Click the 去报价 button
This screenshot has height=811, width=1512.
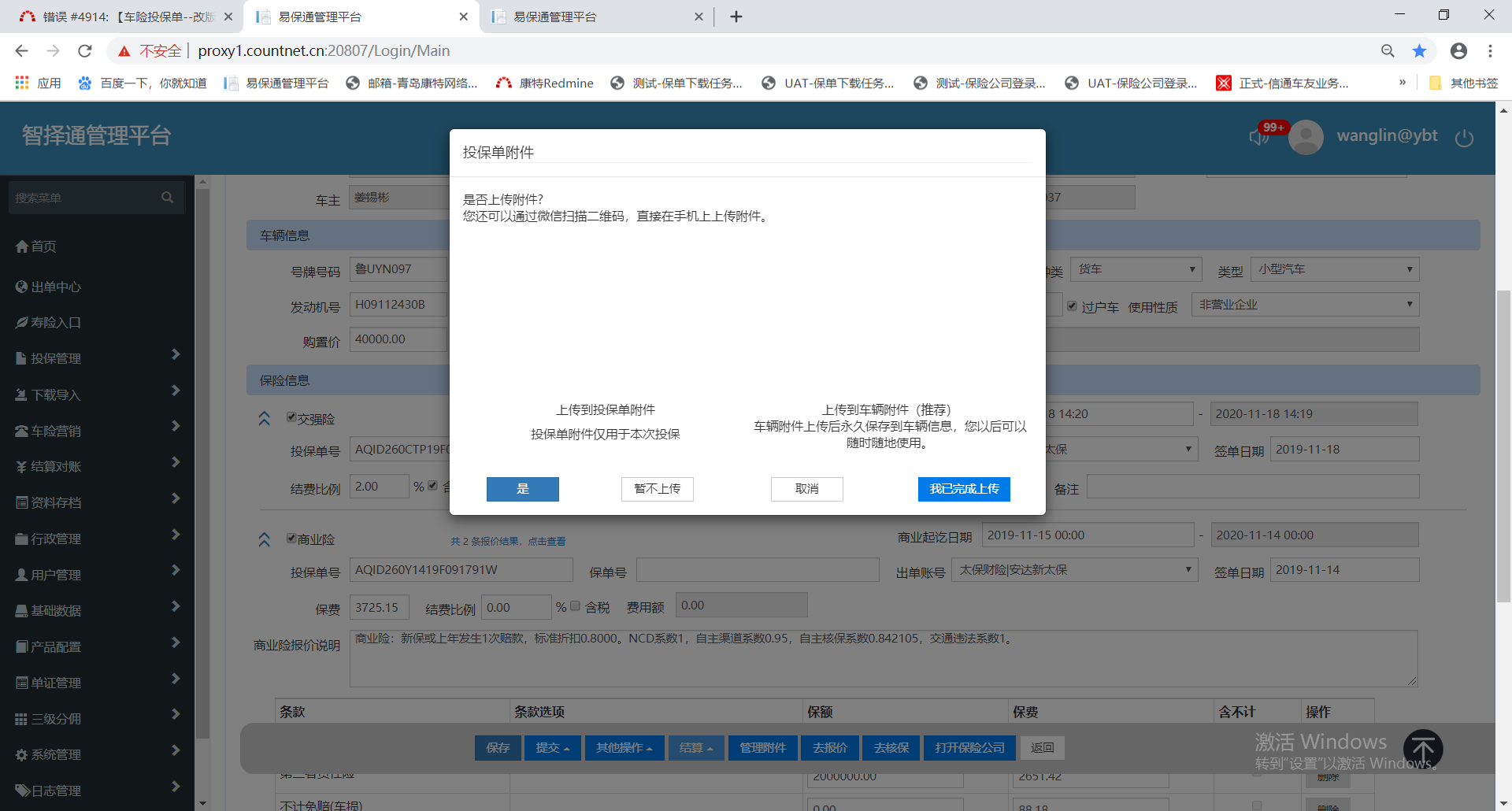point(830,748)
